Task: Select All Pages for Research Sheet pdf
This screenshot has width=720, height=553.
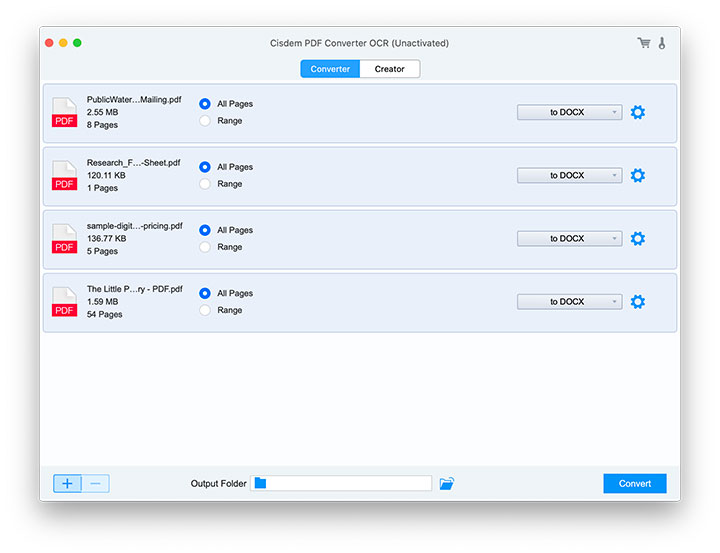Action: coord(205,167)
